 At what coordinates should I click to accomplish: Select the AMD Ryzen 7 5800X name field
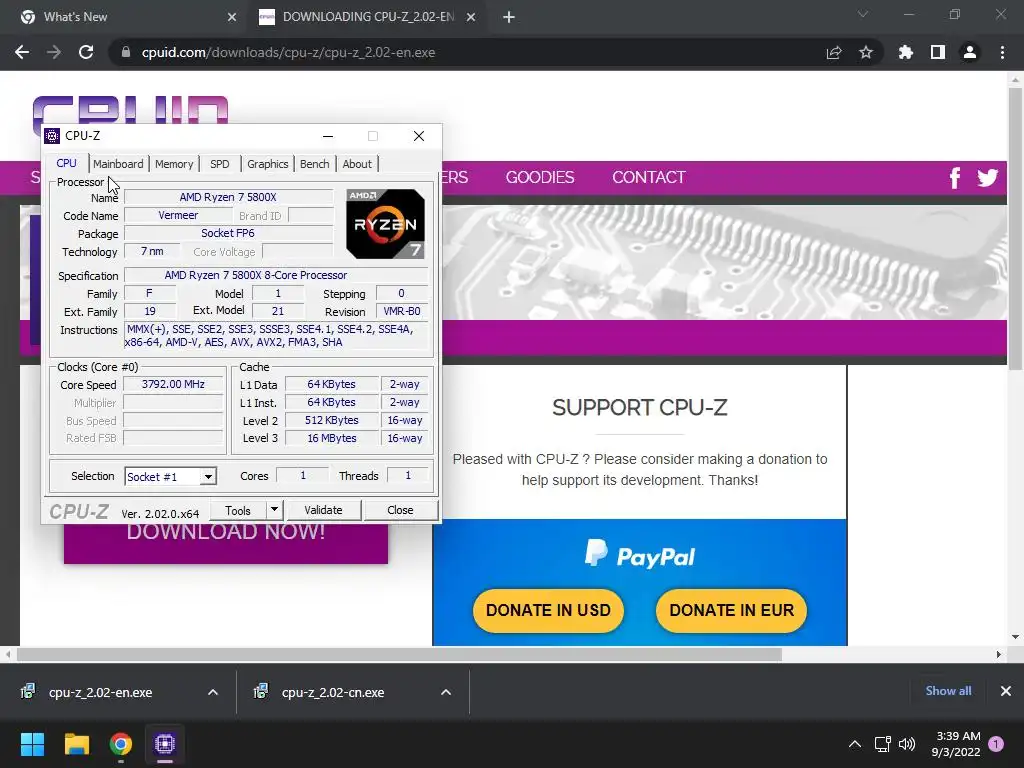(228, 197)
